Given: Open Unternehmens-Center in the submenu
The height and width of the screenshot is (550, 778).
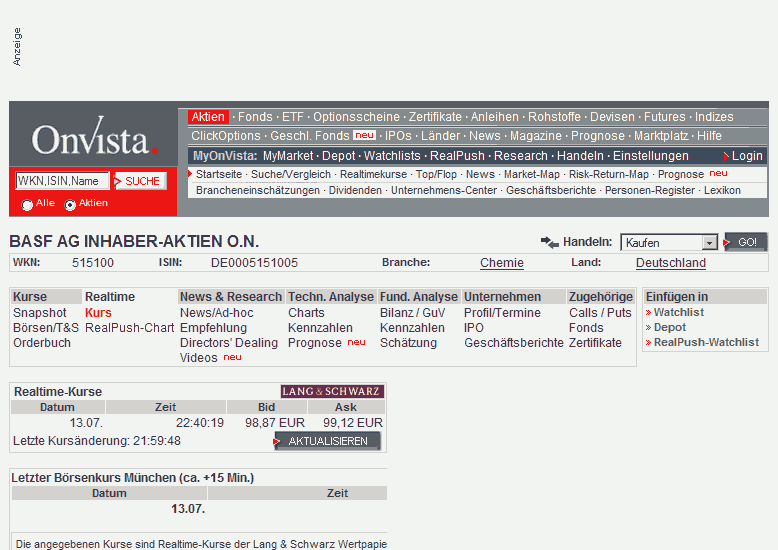Looking at the screenshot, I should (444, 190).
